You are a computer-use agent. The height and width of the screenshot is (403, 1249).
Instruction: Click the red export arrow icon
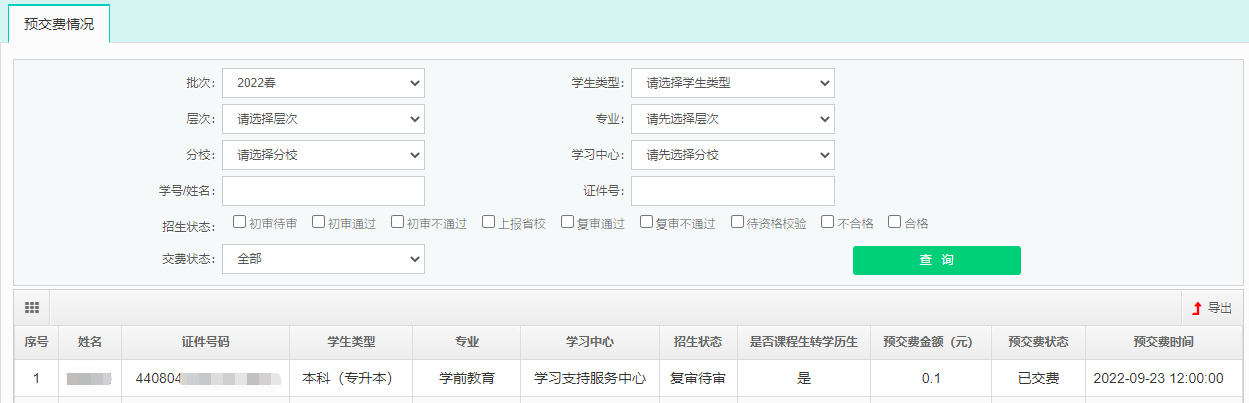click(1196, 308)
